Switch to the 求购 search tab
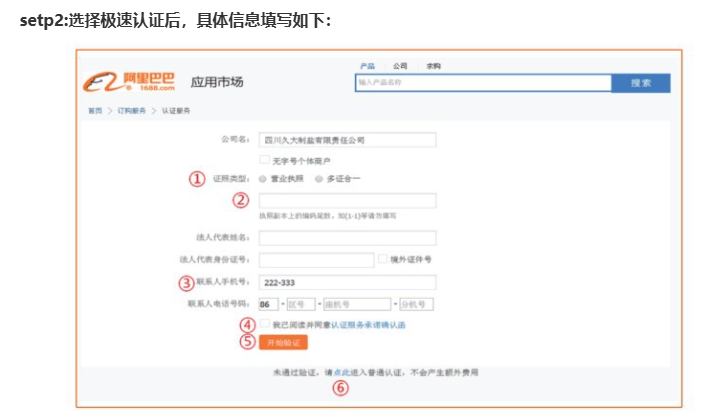The height and width of the screenshot is (414, 720). pos(433,66)
